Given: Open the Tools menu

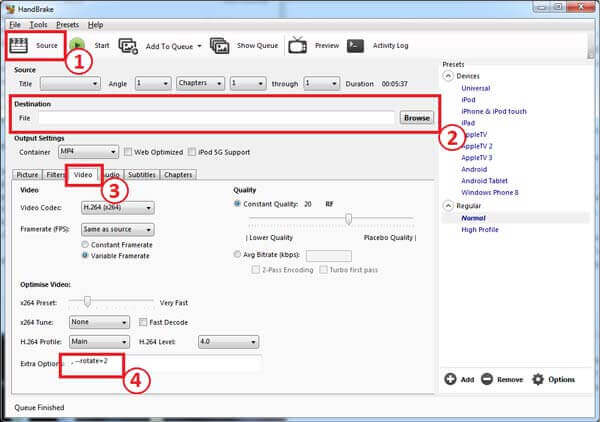Looking at the screenshot, I should click(38, 25).
